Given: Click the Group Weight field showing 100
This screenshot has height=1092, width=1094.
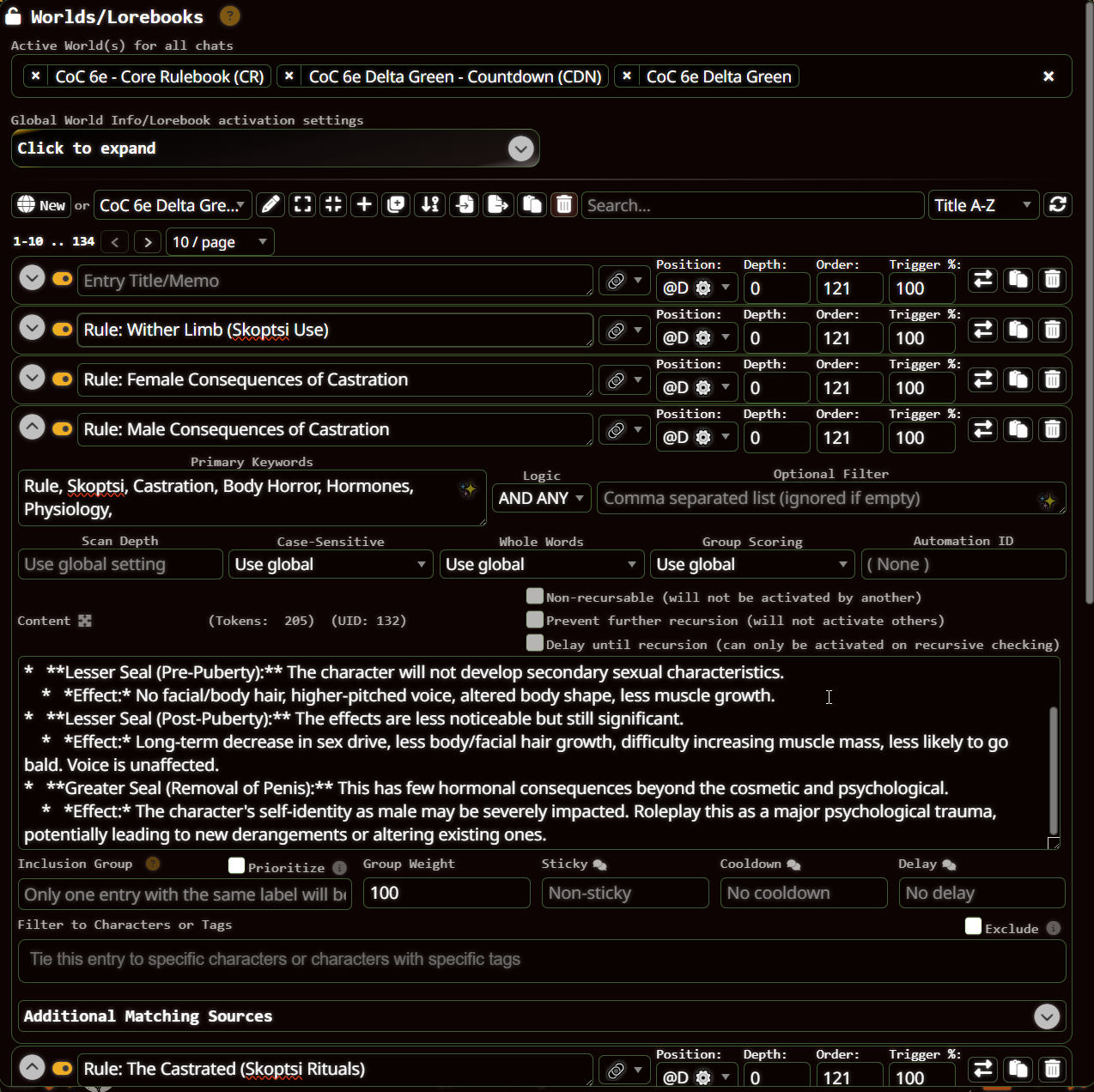Looking at the screenshot, I should click(x=447, y=893).
